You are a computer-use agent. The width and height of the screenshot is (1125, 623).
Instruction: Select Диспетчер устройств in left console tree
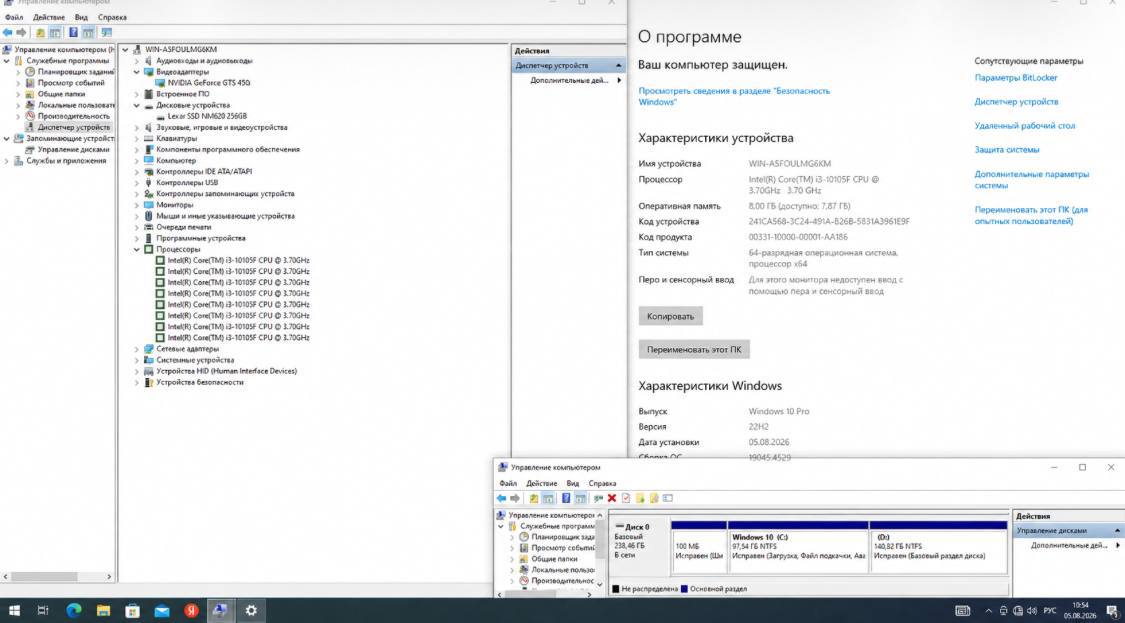click(x=74, y=127)
